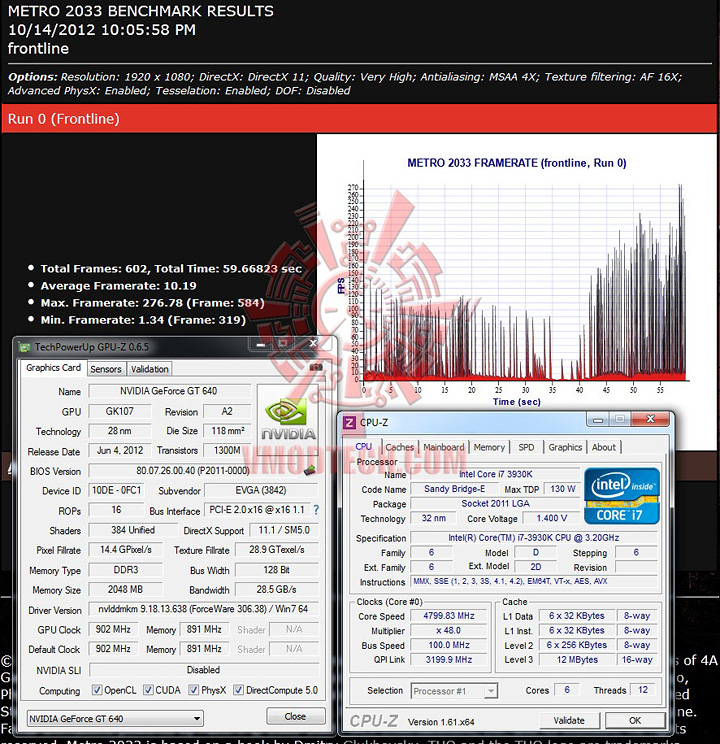The width and height of the screenshot is (720, 744).
Task: Click the Max TDP 130 W value
Action: coord(562,489)
